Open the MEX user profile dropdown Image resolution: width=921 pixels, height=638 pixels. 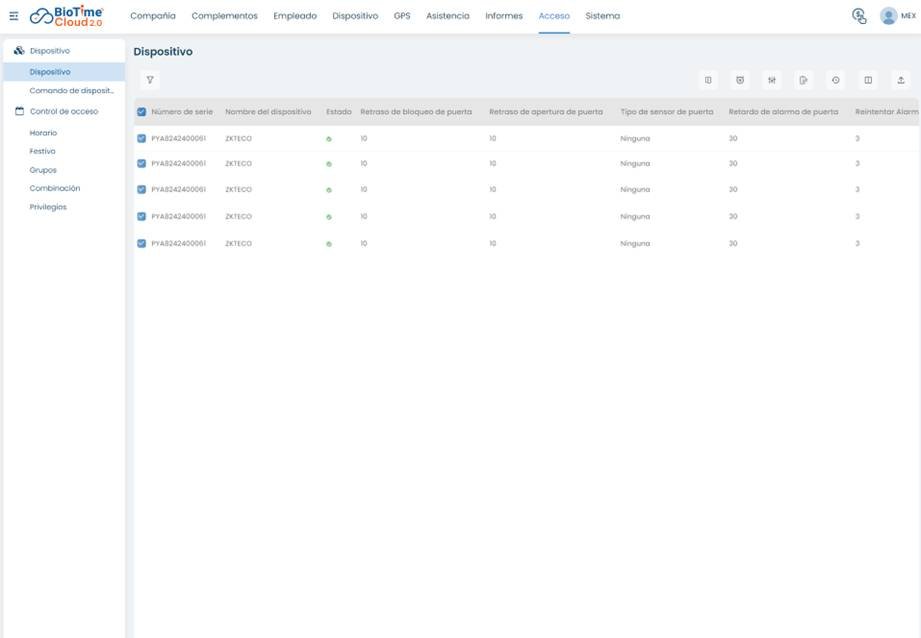point(898,16)
